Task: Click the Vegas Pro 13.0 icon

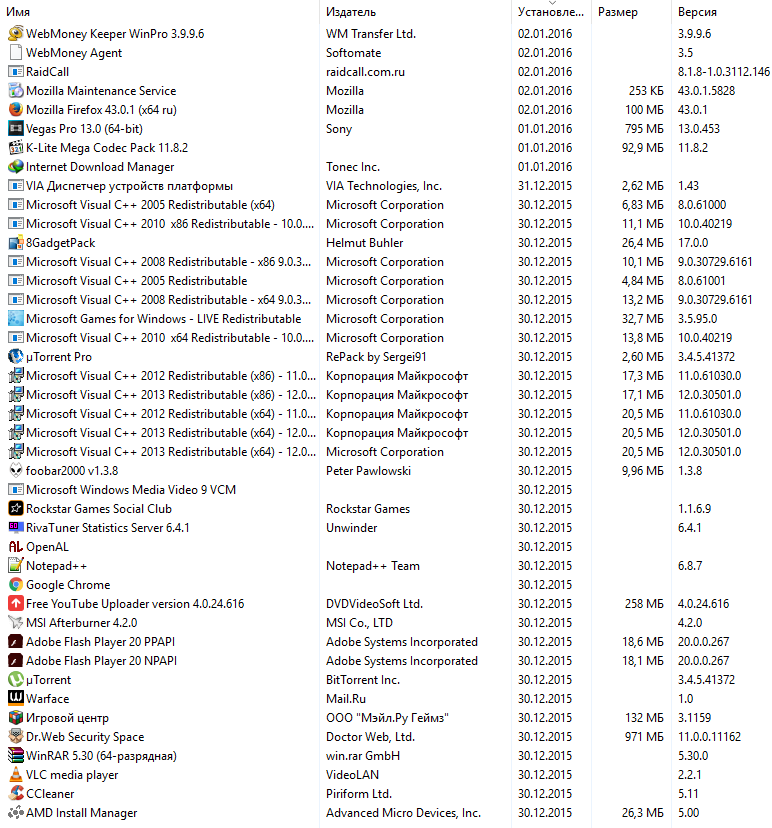Action: pos(16,128)
